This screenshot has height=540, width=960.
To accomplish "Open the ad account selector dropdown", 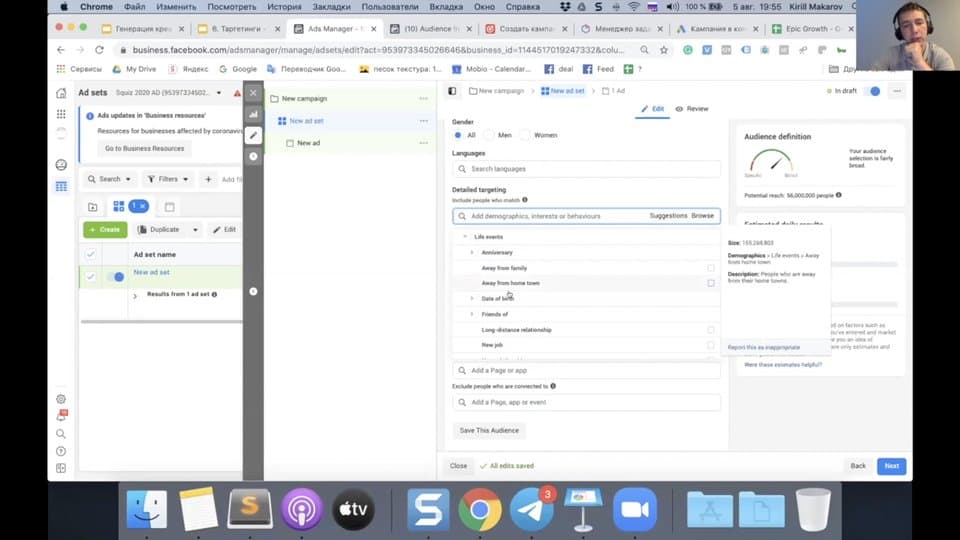I will (x=219, y=93).
